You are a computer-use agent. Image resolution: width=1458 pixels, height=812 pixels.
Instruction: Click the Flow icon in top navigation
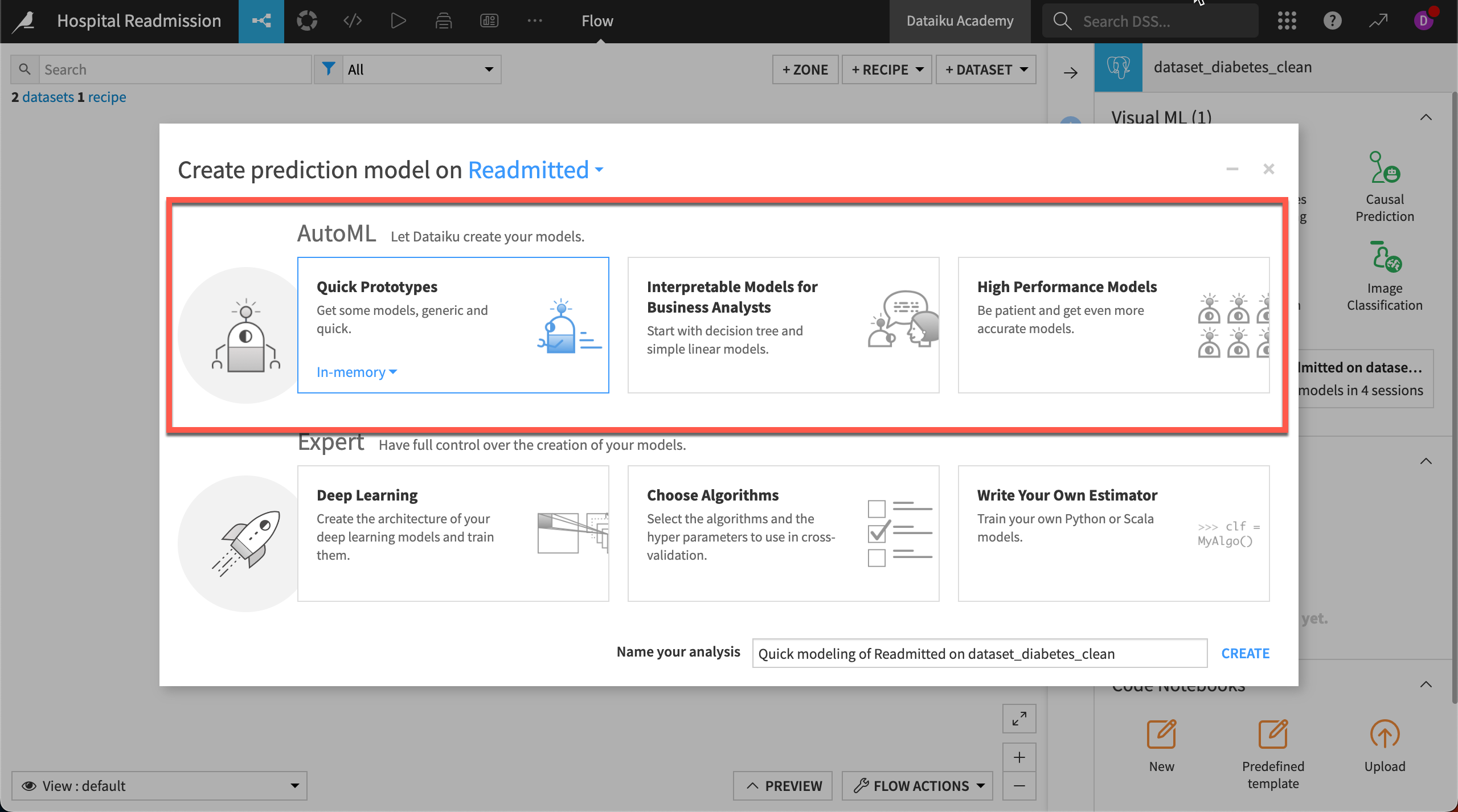coord(261,21)
